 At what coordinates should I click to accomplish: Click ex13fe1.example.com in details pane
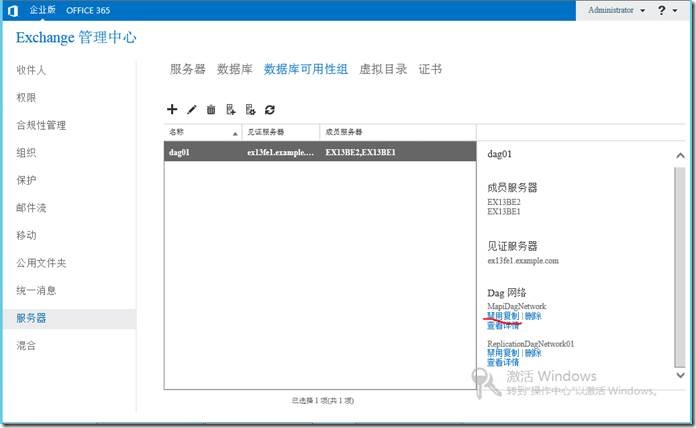coord(523,261)
